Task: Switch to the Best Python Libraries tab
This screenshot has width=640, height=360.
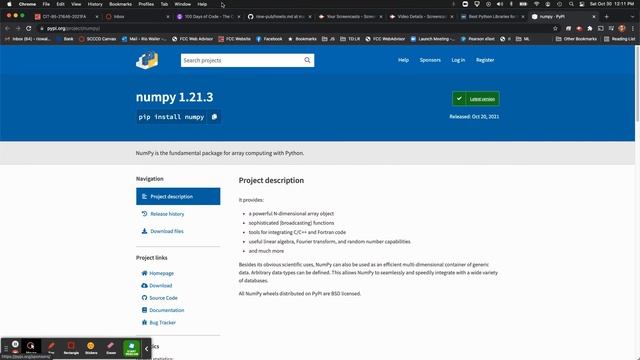Action: tap(492, 16)
